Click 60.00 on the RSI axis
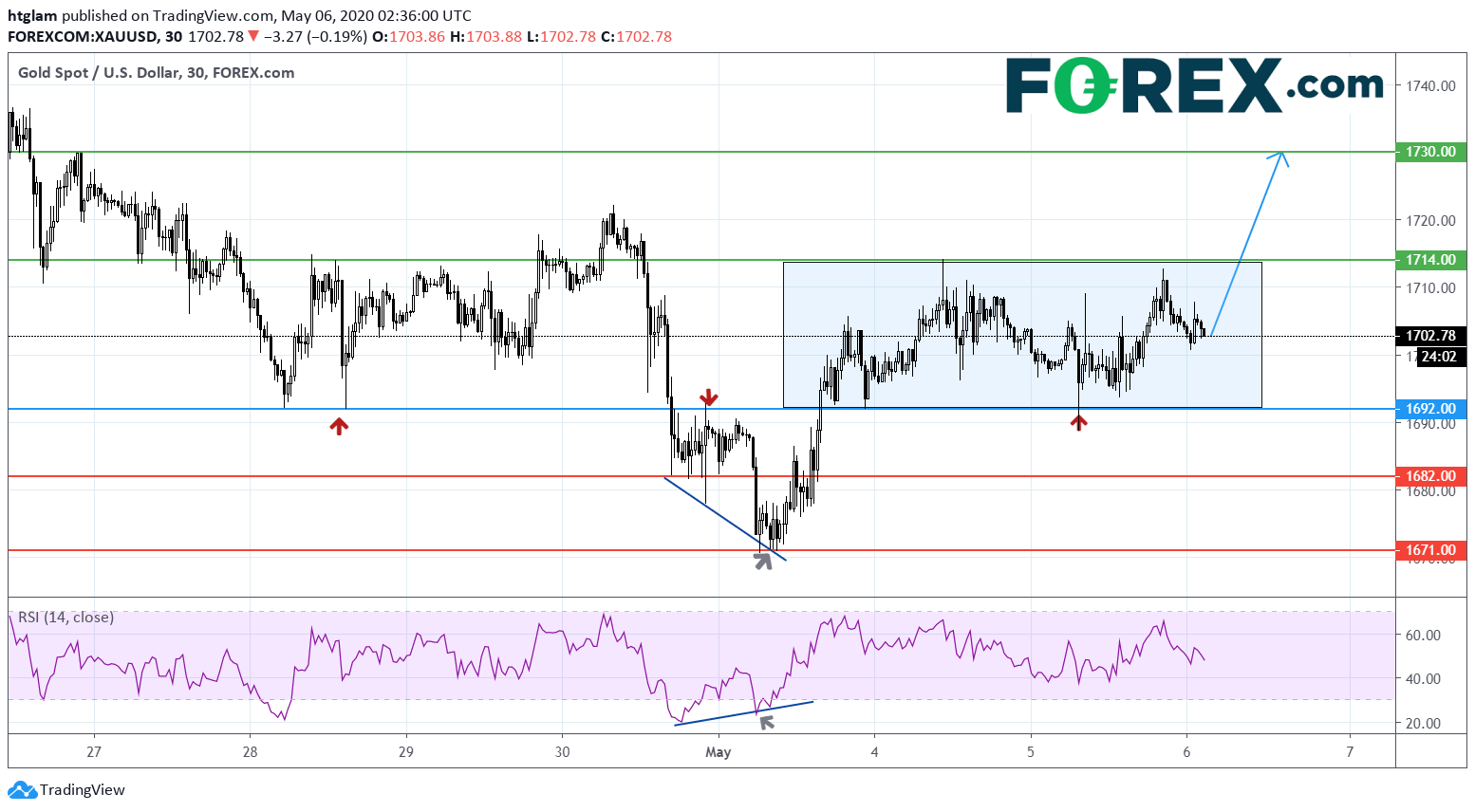Viewport: 1475px width, 812px height. coord(1424,635)
